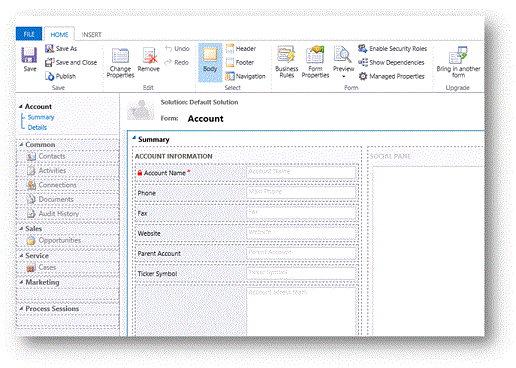516x368 pixels.
Task: Select the Body section button
Action: (210, 62)
